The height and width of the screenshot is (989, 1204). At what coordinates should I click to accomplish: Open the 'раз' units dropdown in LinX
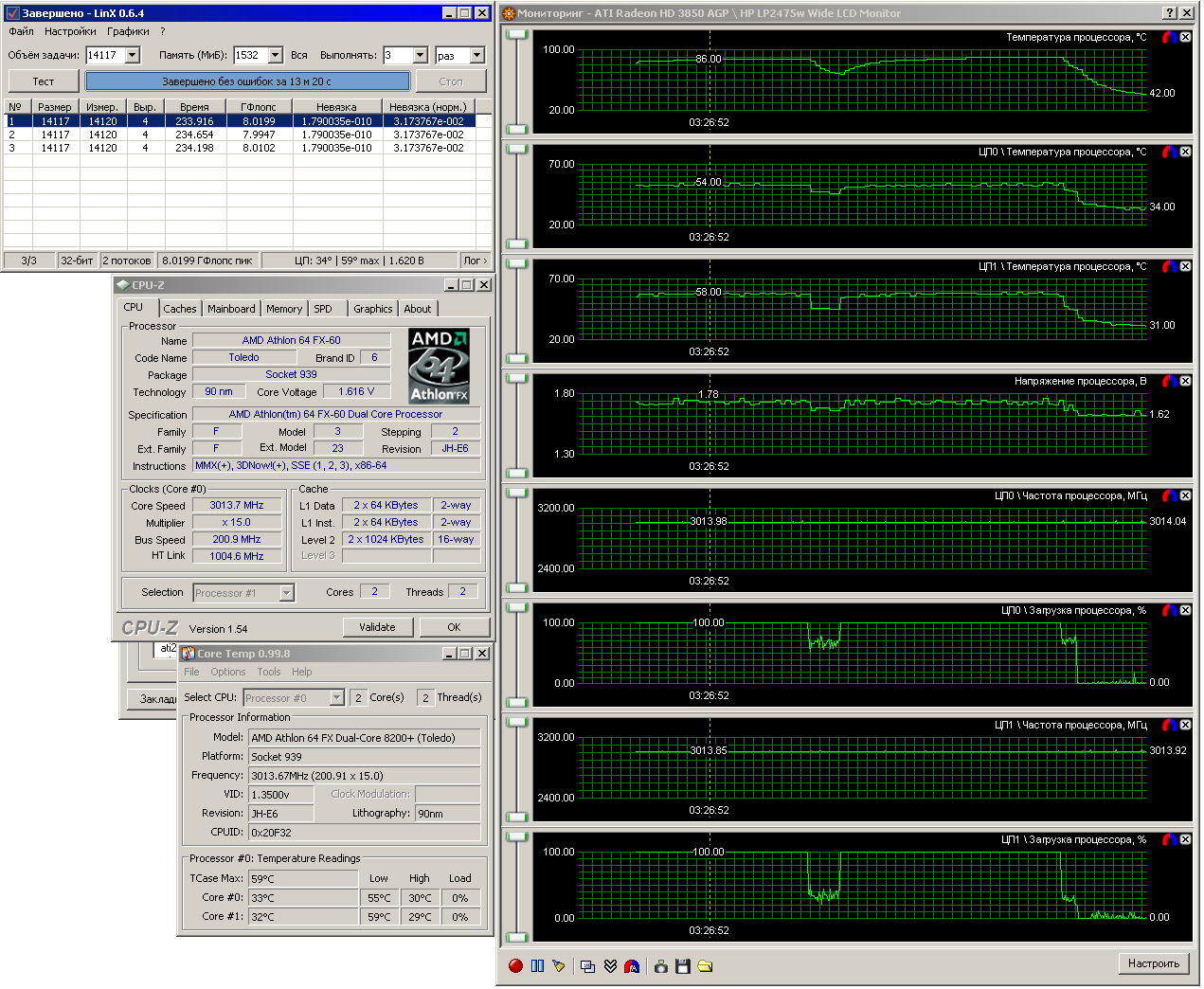(477, 55)
